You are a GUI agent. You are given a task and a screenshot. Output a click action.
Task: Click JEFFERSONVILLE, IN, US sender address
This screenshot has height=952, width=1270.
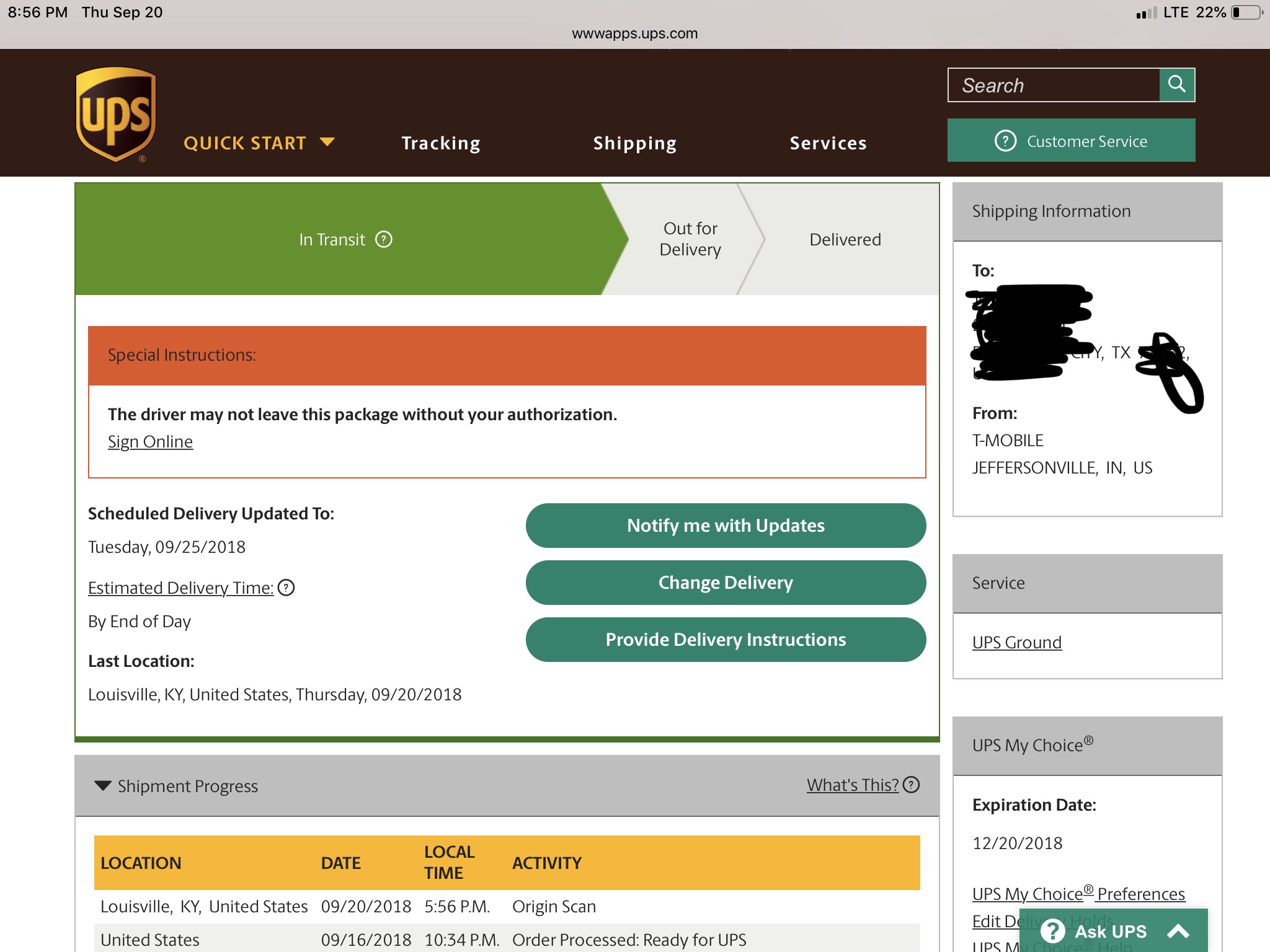(x=1062, y=467)
